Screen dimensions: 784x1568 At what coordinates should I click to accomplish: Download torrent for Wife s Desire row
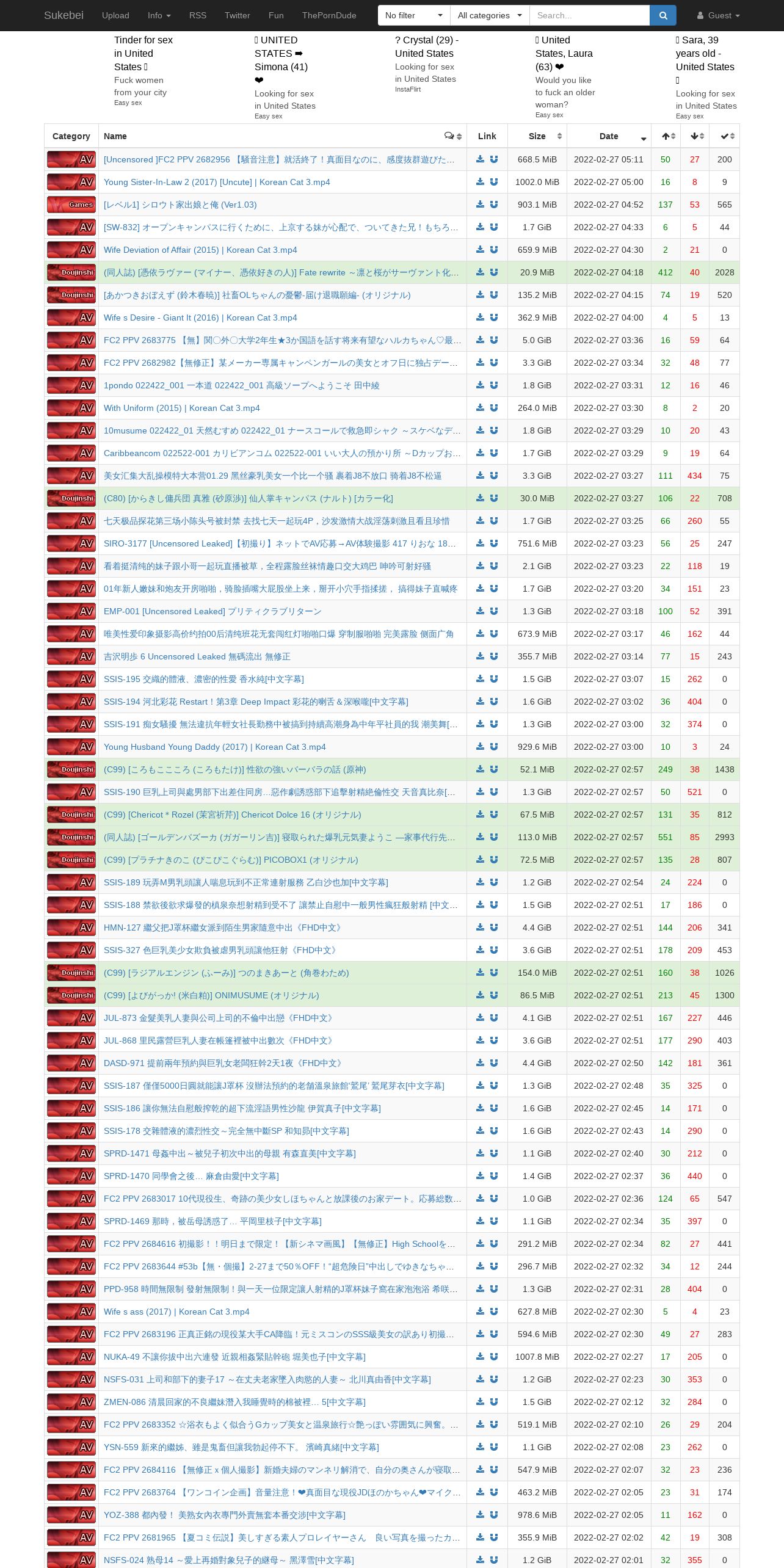coord(481,318)
